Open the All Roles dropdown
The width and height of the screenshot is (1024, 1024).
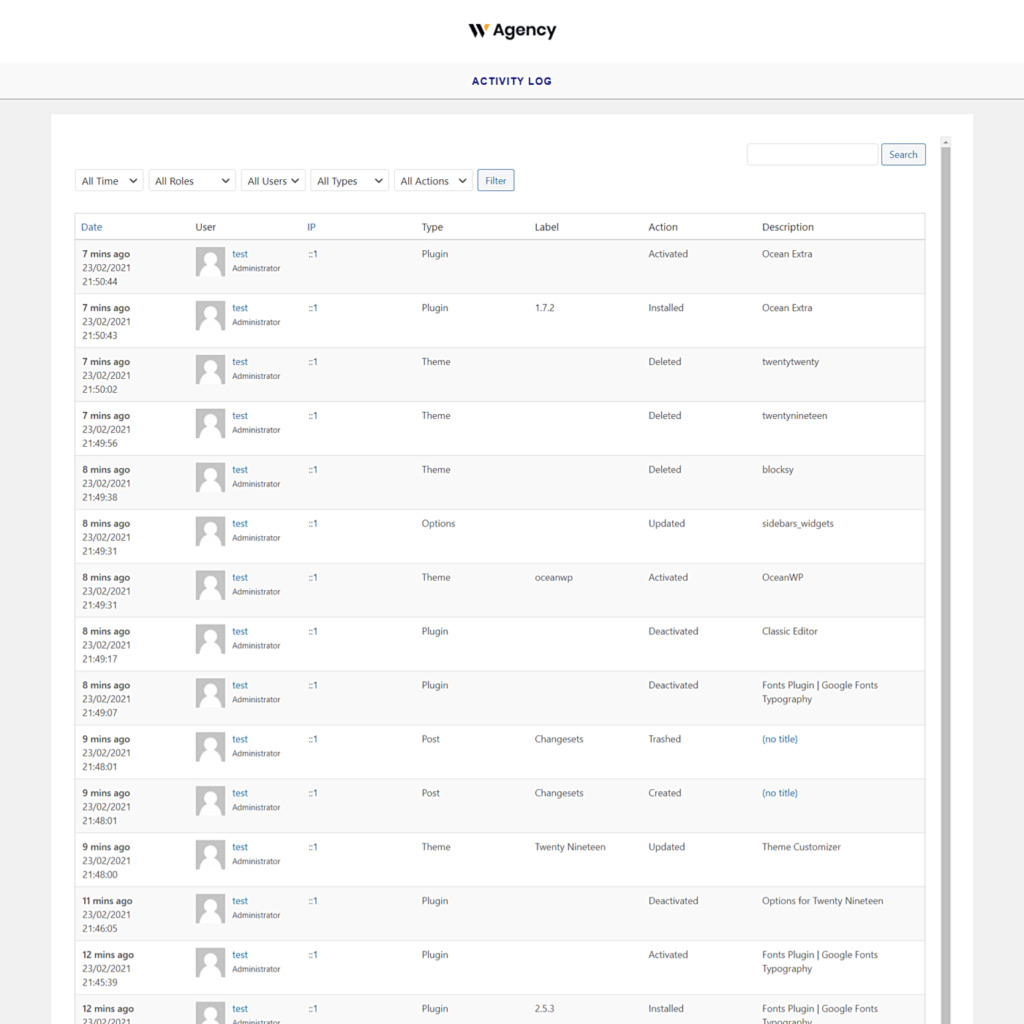(x=191, y=180)
